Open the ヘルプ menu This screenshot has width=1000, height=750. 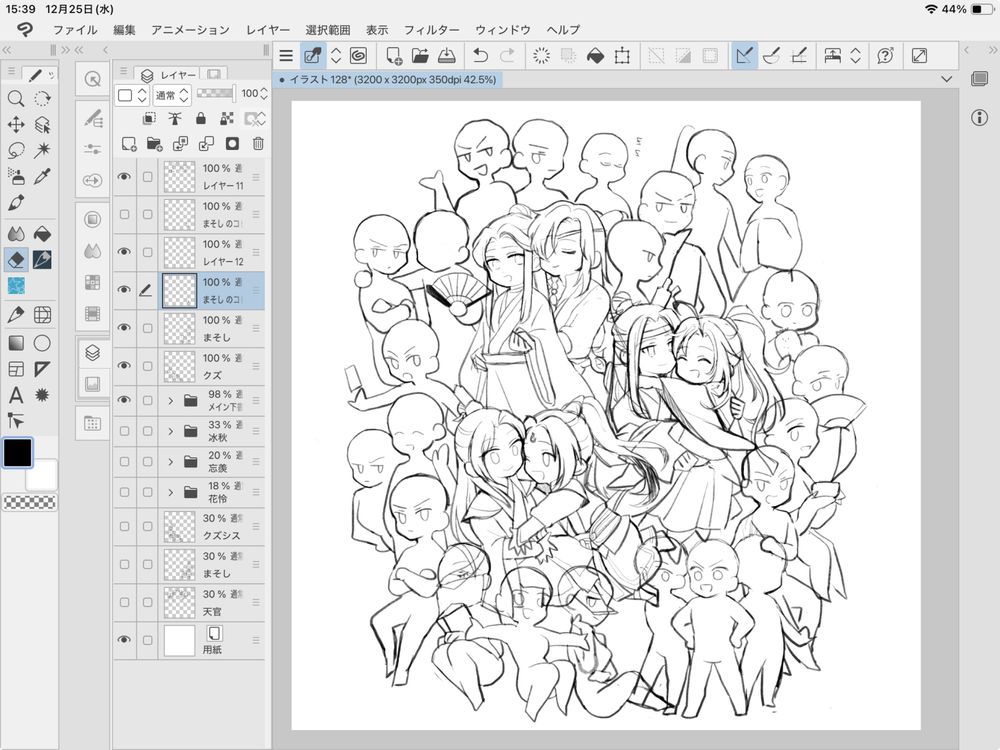563,29
